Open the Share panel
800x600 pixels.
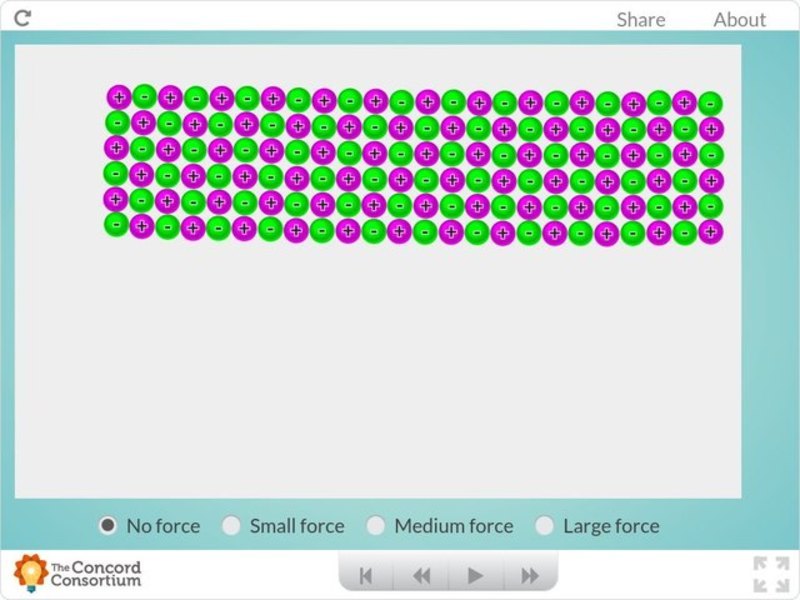tap(639, 19)
